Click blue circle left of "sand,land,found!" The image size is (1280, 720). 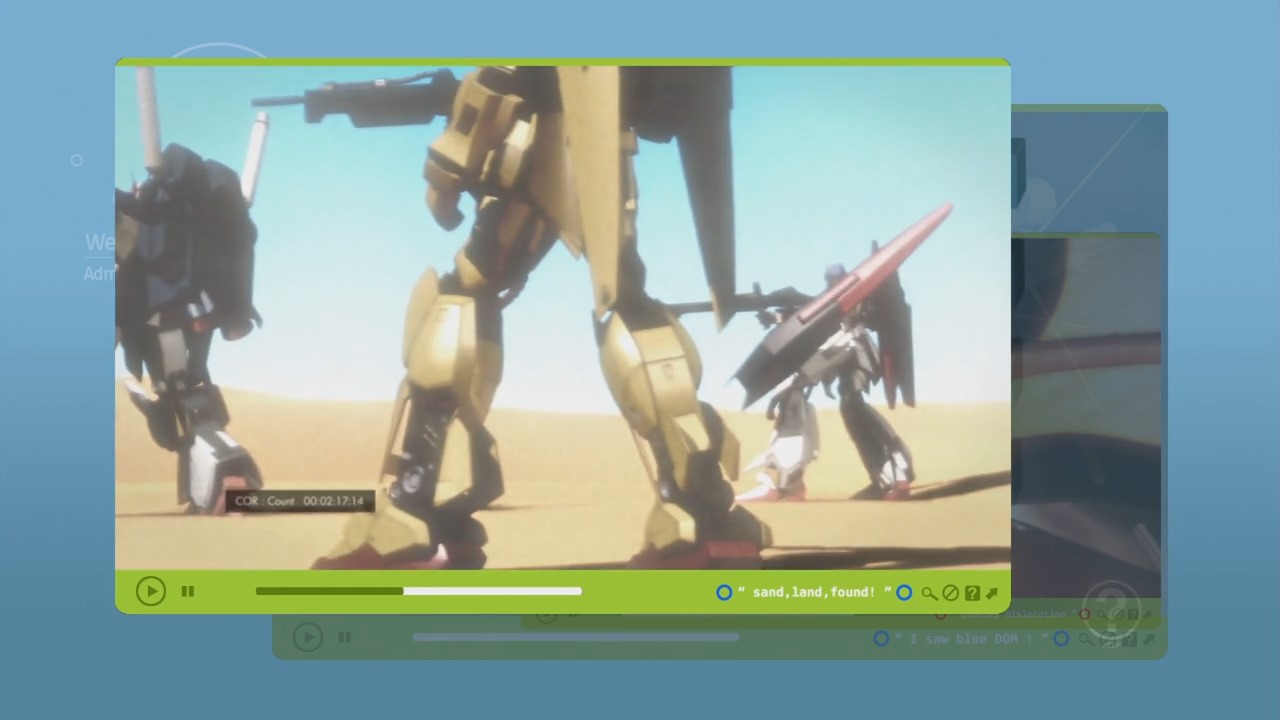coord(724,592)
